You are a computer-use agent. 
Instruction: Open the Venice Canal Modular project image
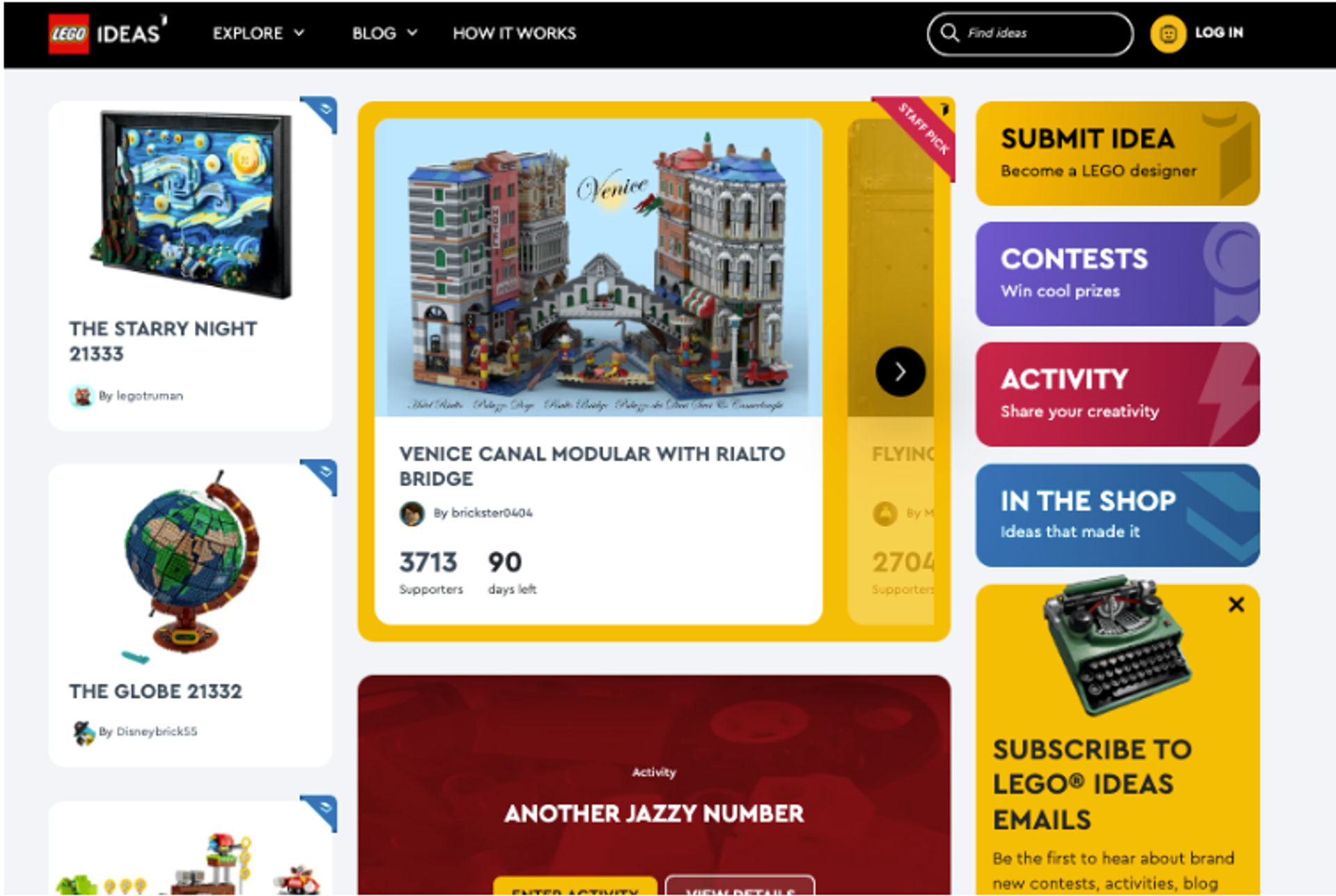tap(598, 268)
